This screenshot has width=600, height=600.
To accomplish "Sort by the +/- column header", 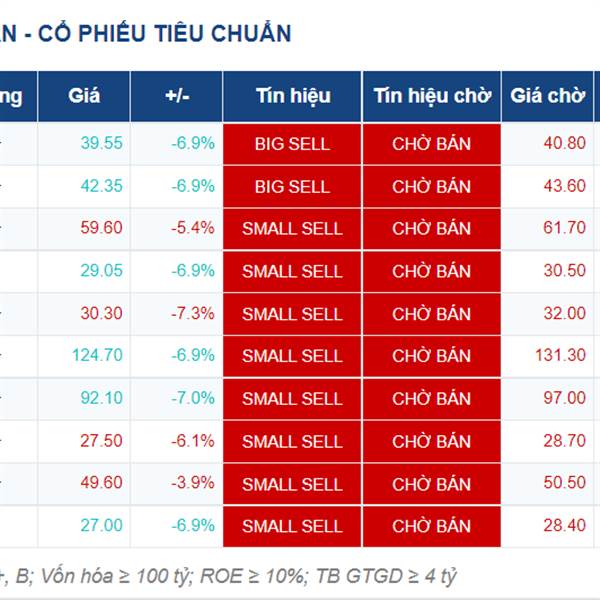I will 177,96.
